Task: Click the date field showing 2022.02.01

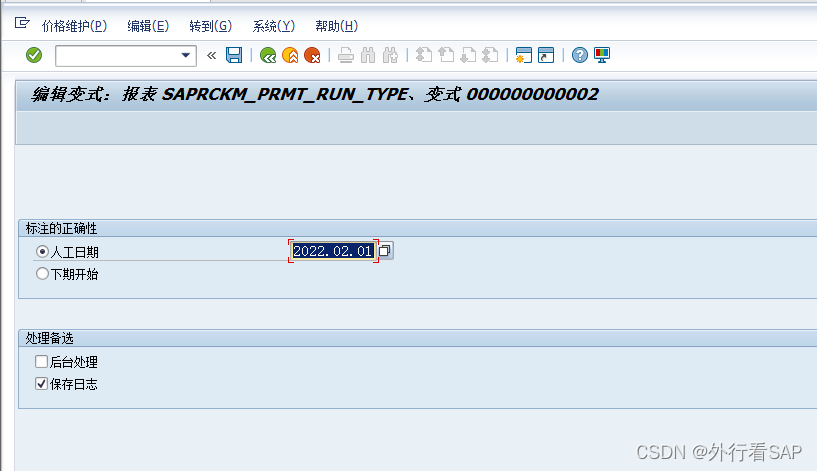Action: tap(333, 251)
